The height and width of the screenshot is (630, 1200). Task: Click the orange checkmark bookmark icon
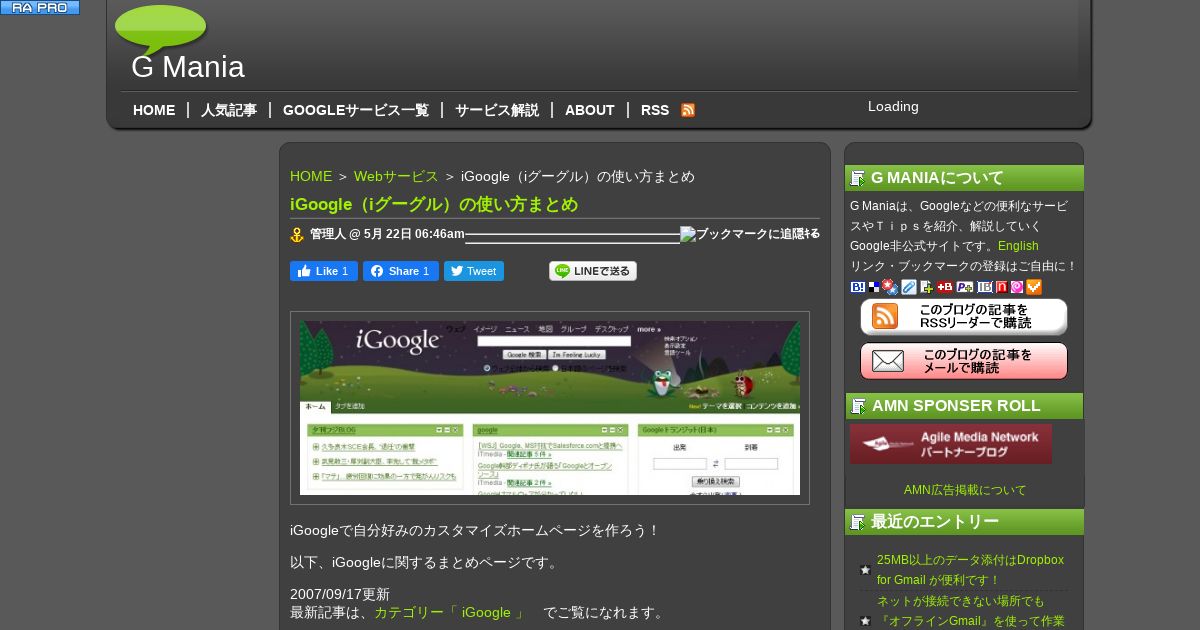[1034, 287]
